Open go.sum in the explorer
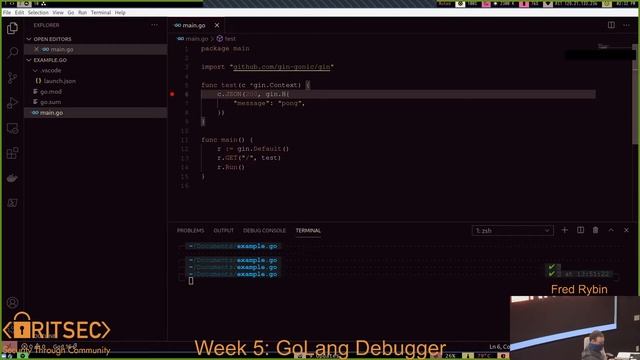The image size is (640, 360). pyautogui.click(x=51, y=102)
